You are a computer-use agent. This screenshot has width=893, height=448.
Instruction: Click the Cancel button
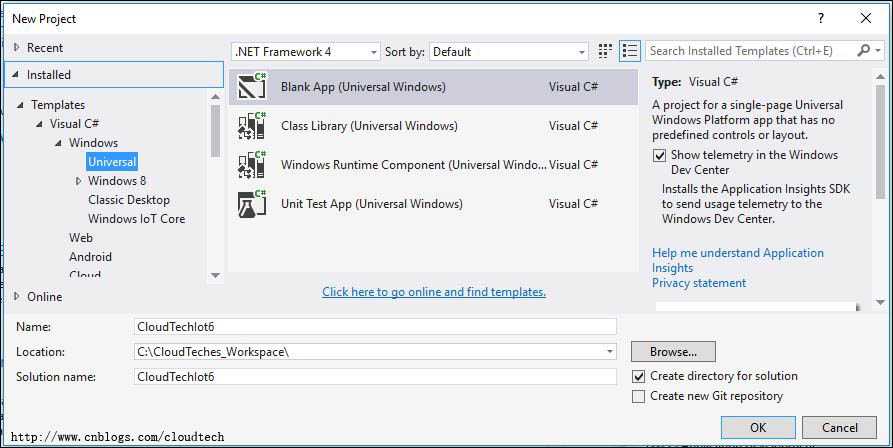(x=839, y=428)
